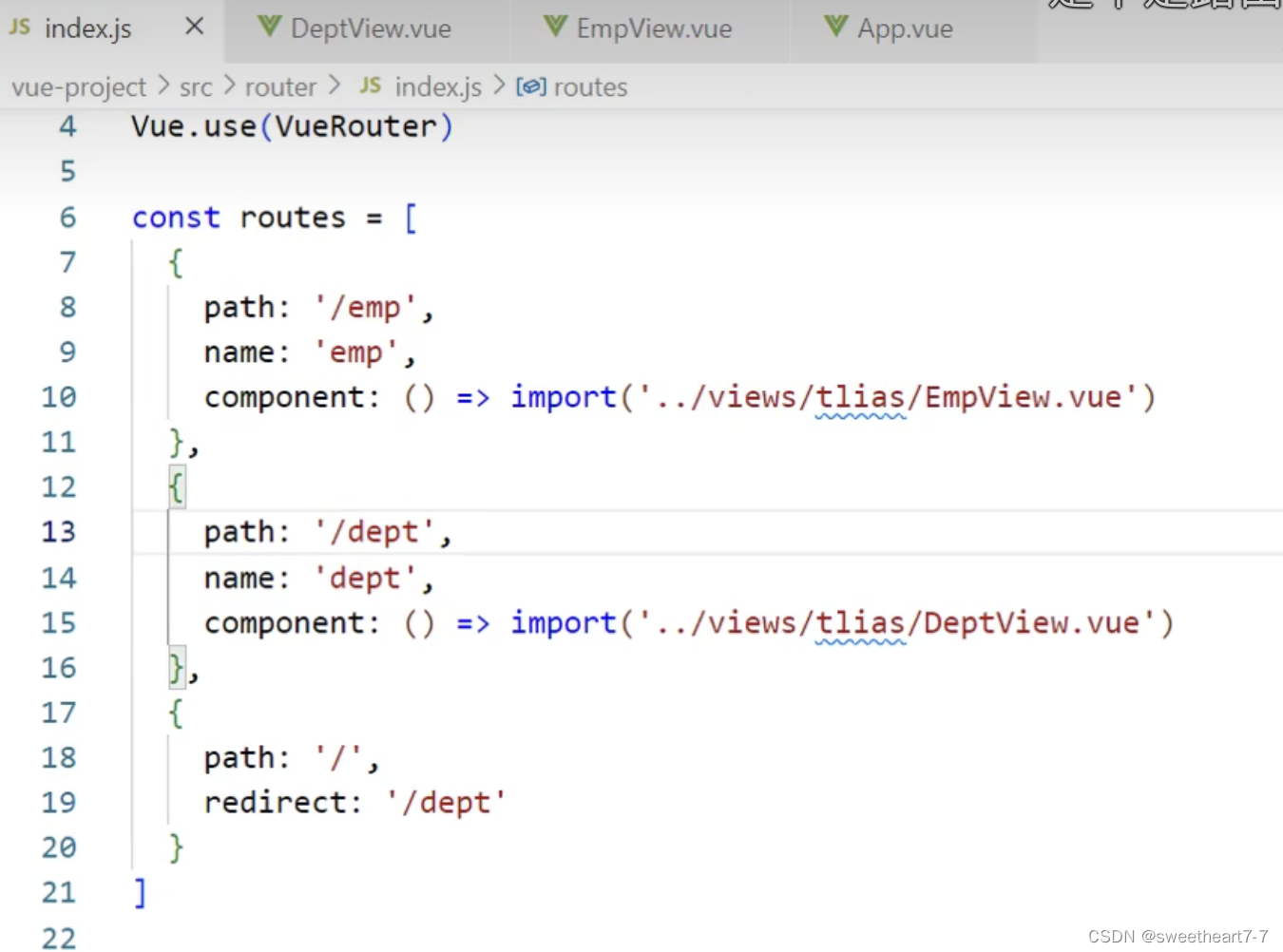This screenshot has height=952, width=1283.
Task: Open vue-project in the breadcrumb
Action: pos(79,87)
